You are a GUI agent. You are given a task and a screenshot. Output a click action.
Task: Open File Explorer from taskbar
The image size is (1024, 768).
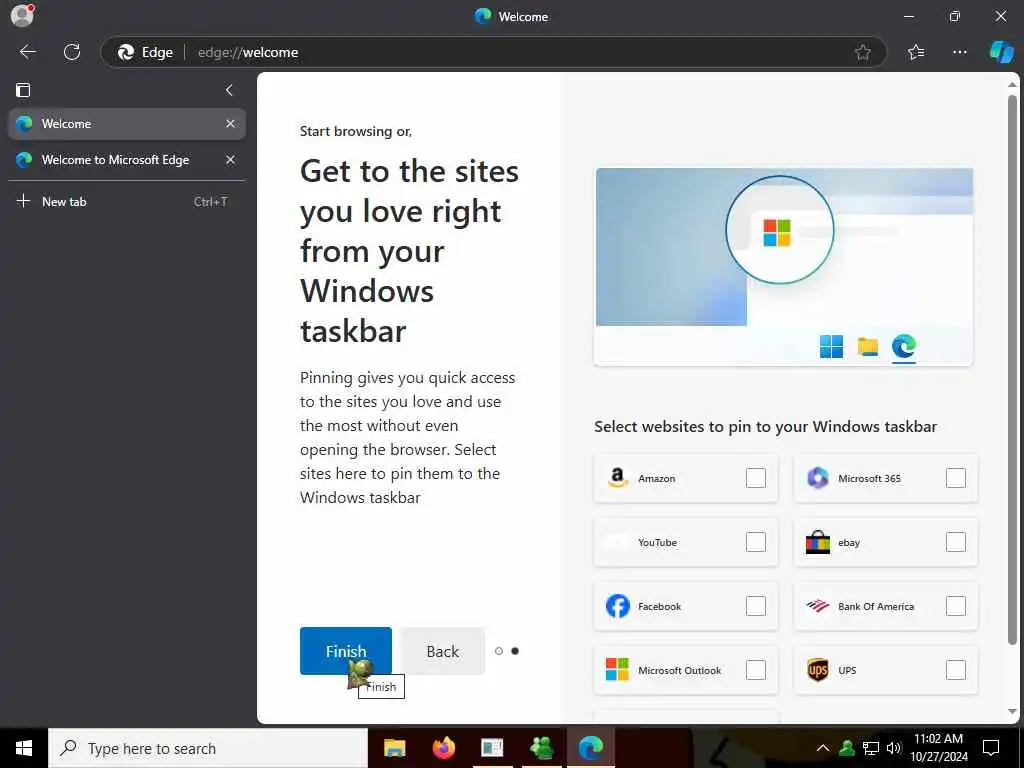pos(394,748)
